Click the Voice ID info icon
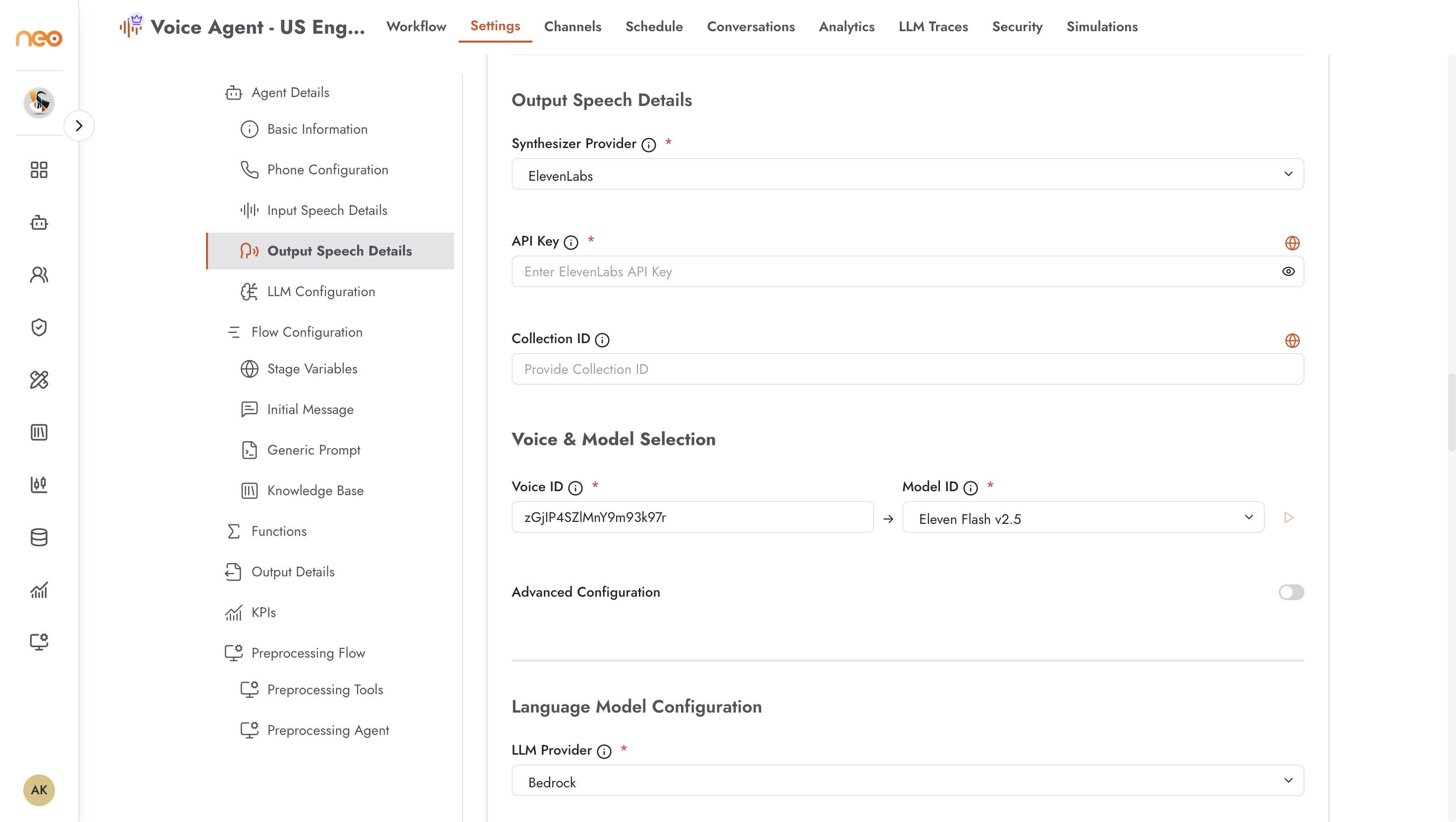Image resolution: width=1456 pixels, height=822 pixels. [575, 488]
